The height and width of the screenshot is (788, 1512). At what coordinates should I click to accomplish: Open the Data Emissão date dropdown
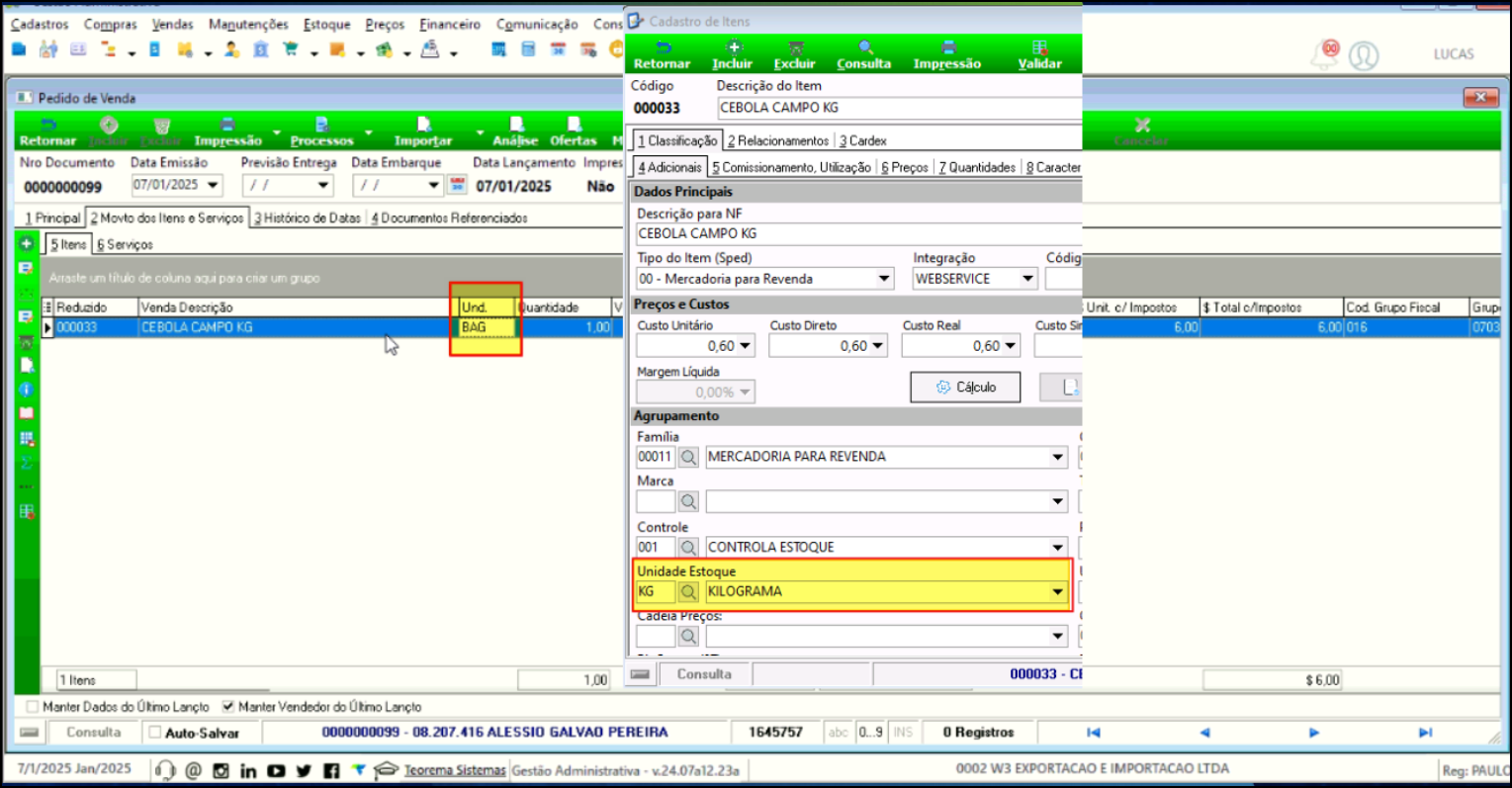click(x=213, y=185)
